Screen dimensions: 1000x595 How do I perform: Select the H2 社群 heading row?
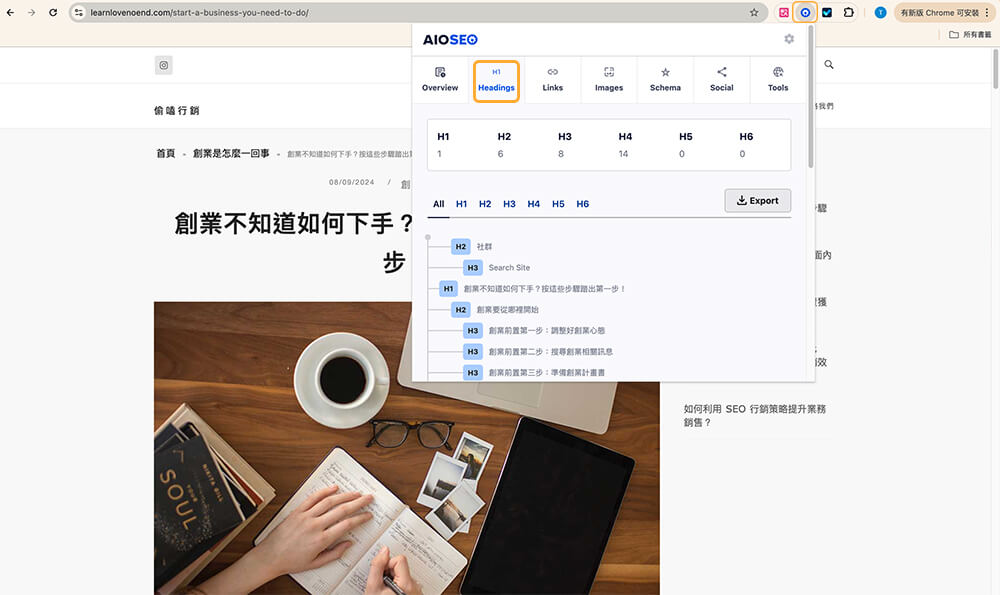[472, 246]
